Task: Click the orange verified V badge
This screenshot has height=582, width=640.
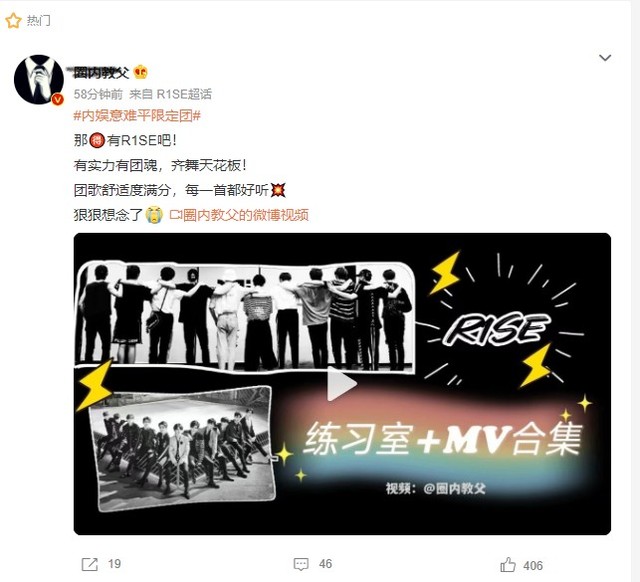Action: tap(58, 99)
